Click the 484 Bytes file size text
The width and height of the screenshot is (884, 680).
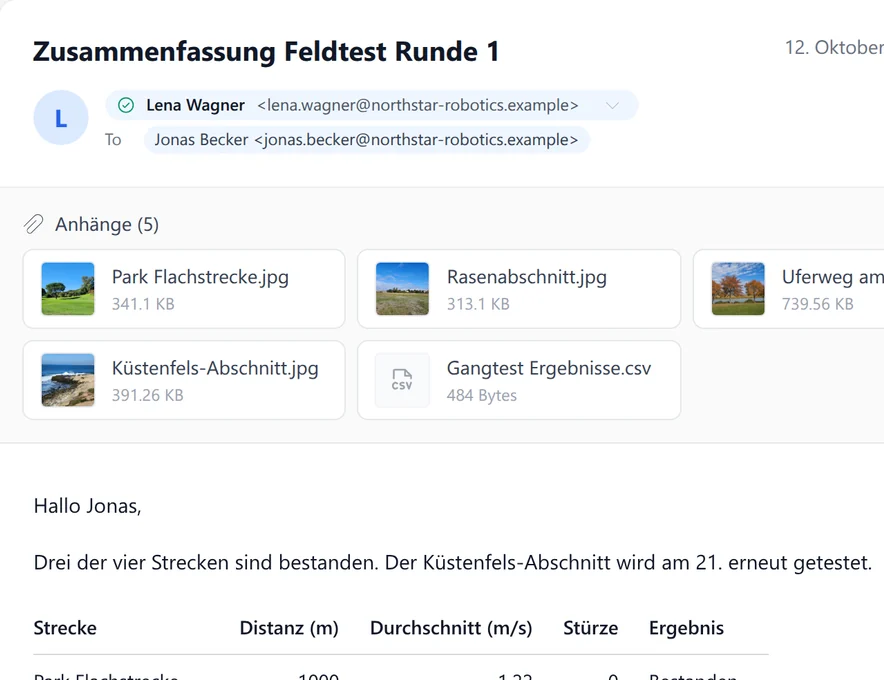[x=481, y=395]
